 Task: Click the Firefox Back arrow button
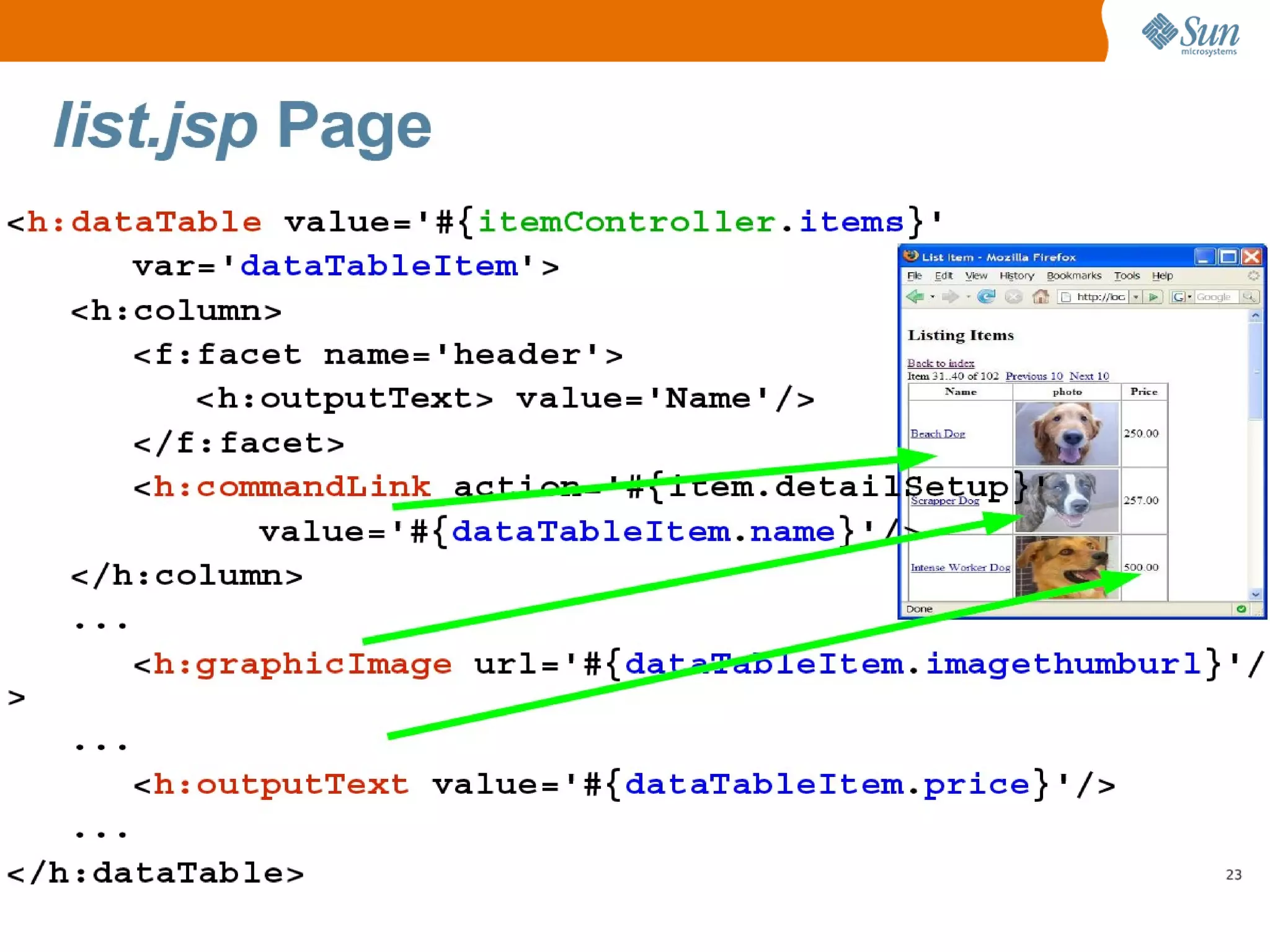tap(915, 297)
